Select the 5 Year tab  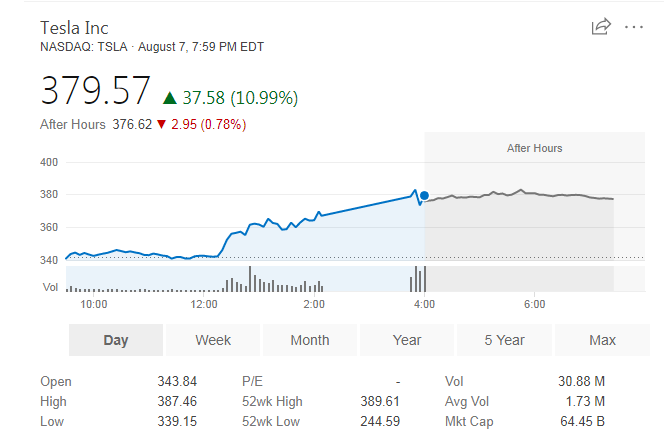pyautogui.click(x=504, y=340)
